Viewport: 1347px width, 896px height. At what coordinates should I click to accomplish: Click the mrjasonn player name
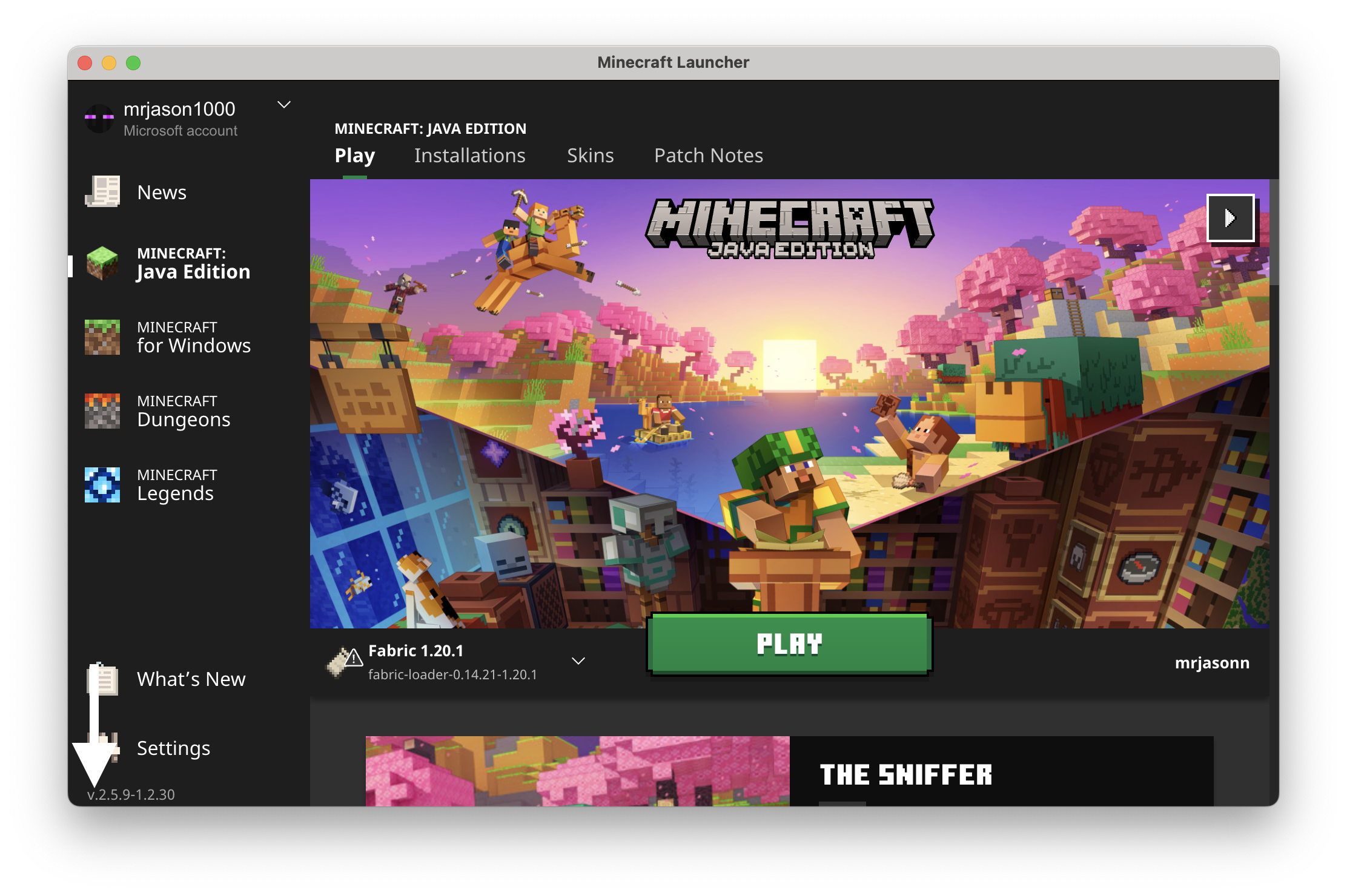(1211, 663)
